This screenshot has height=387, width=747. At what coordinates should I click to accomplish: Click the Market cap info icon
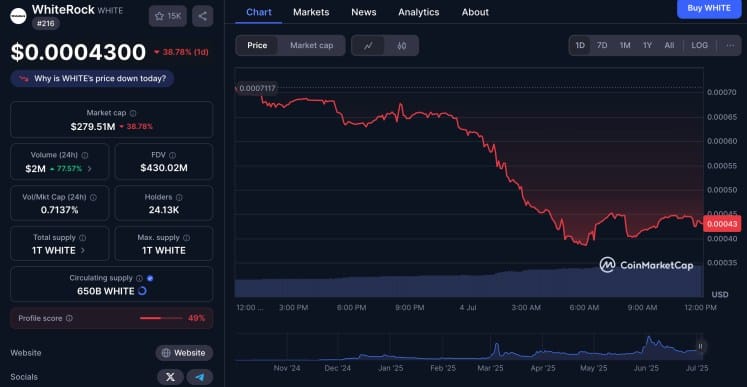click(x=133, y=113)
